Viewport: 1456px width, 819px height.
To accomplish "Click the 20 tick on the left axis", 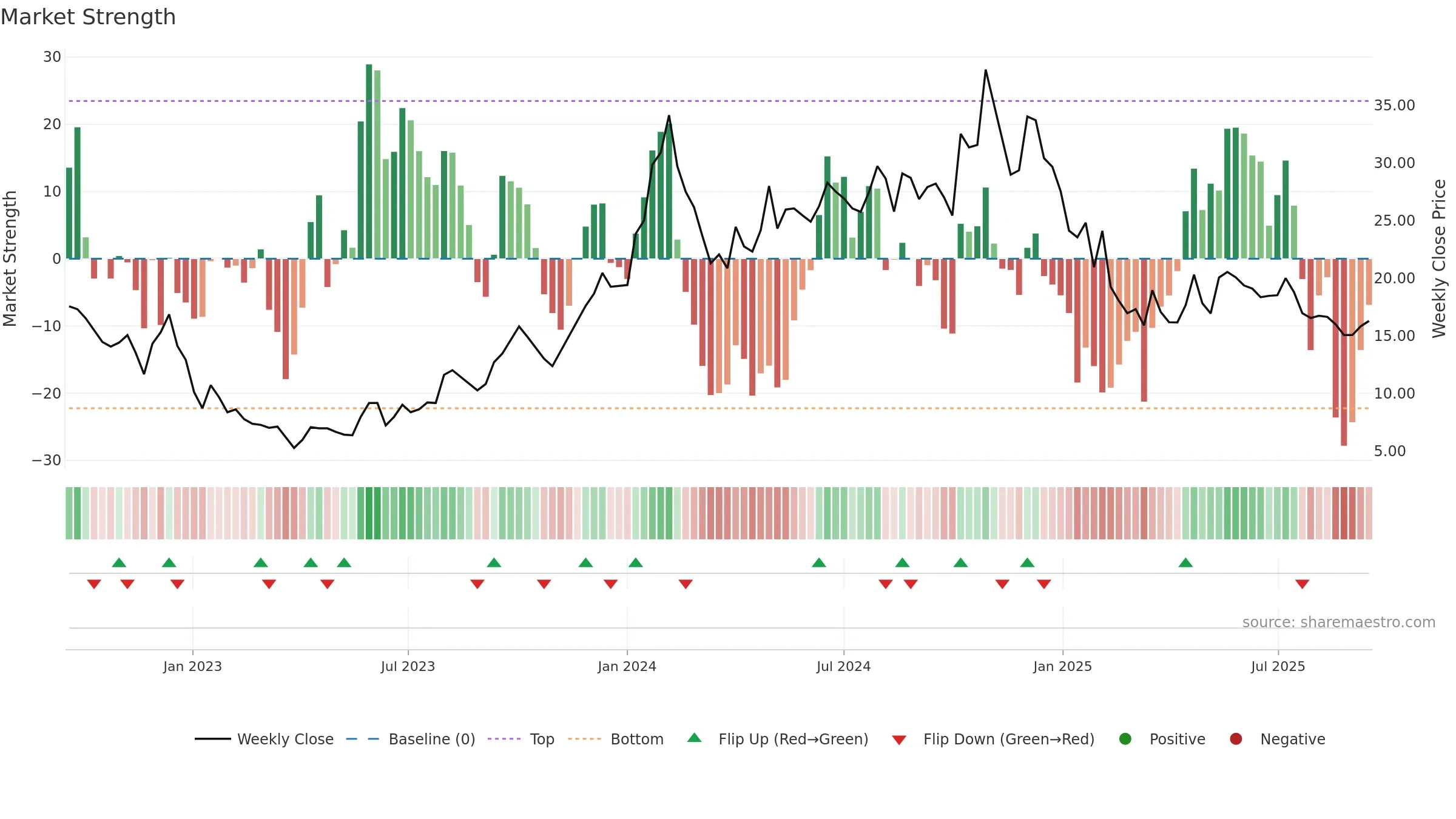I will (52, 124).
